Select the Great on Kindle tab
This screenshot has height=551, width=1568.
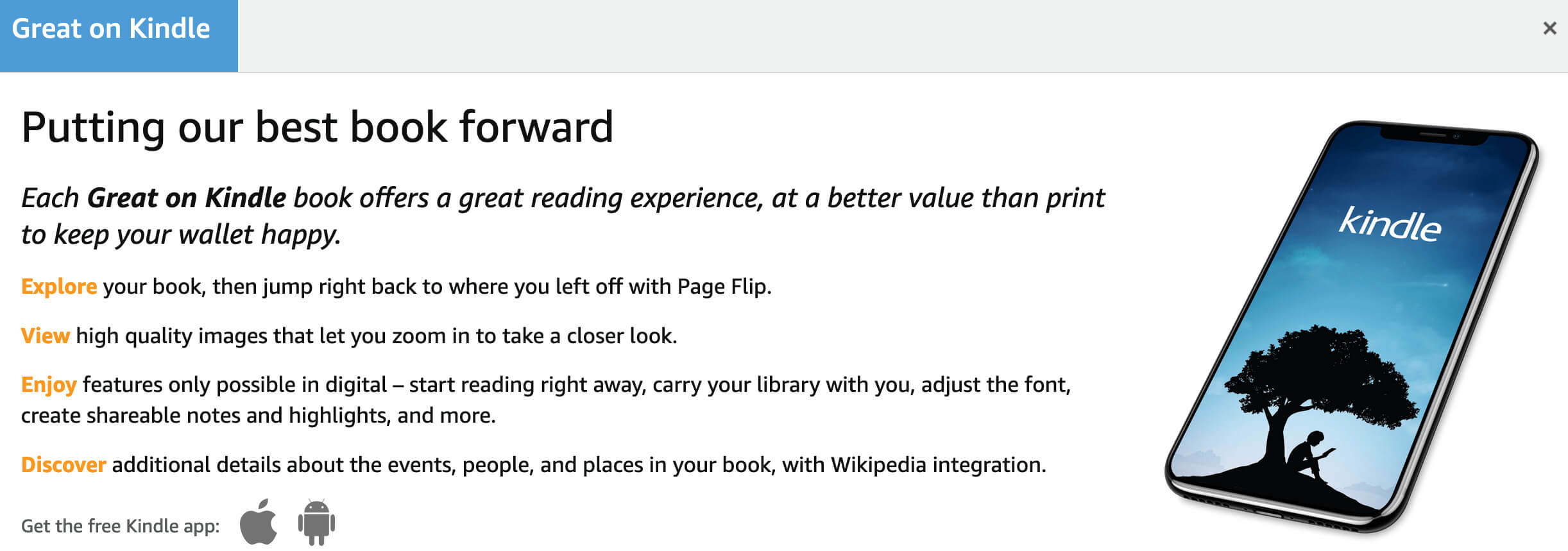(x=119, y=35)
